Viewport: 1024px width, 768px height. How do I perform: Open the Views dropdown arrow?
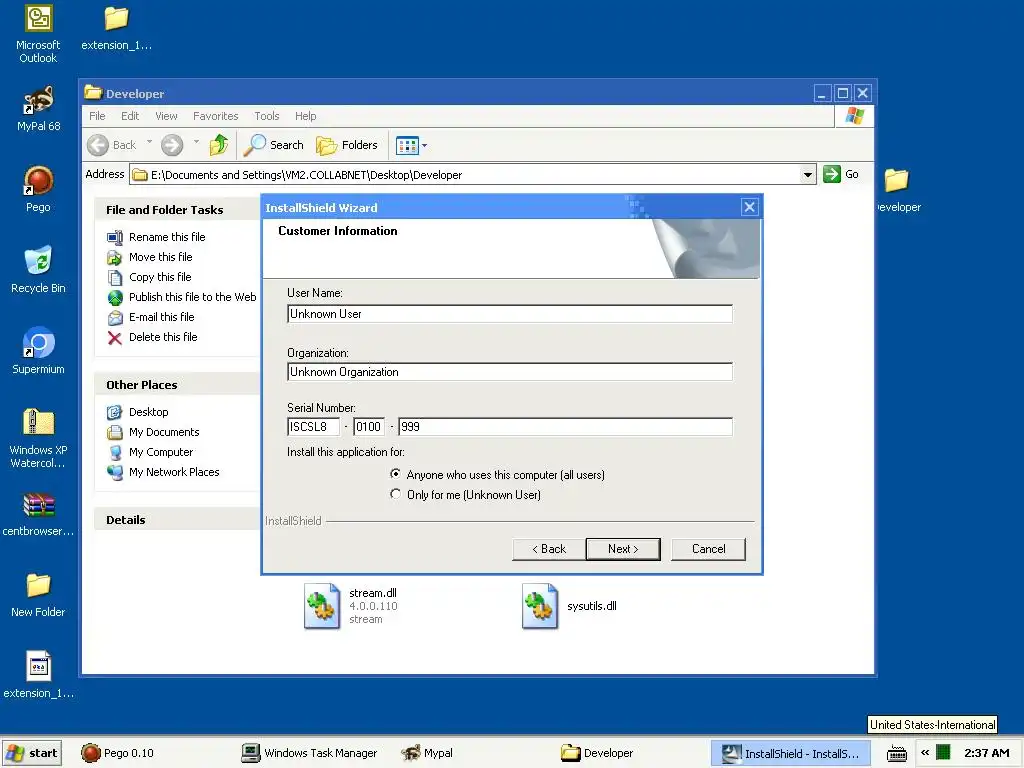coord(424,145)
